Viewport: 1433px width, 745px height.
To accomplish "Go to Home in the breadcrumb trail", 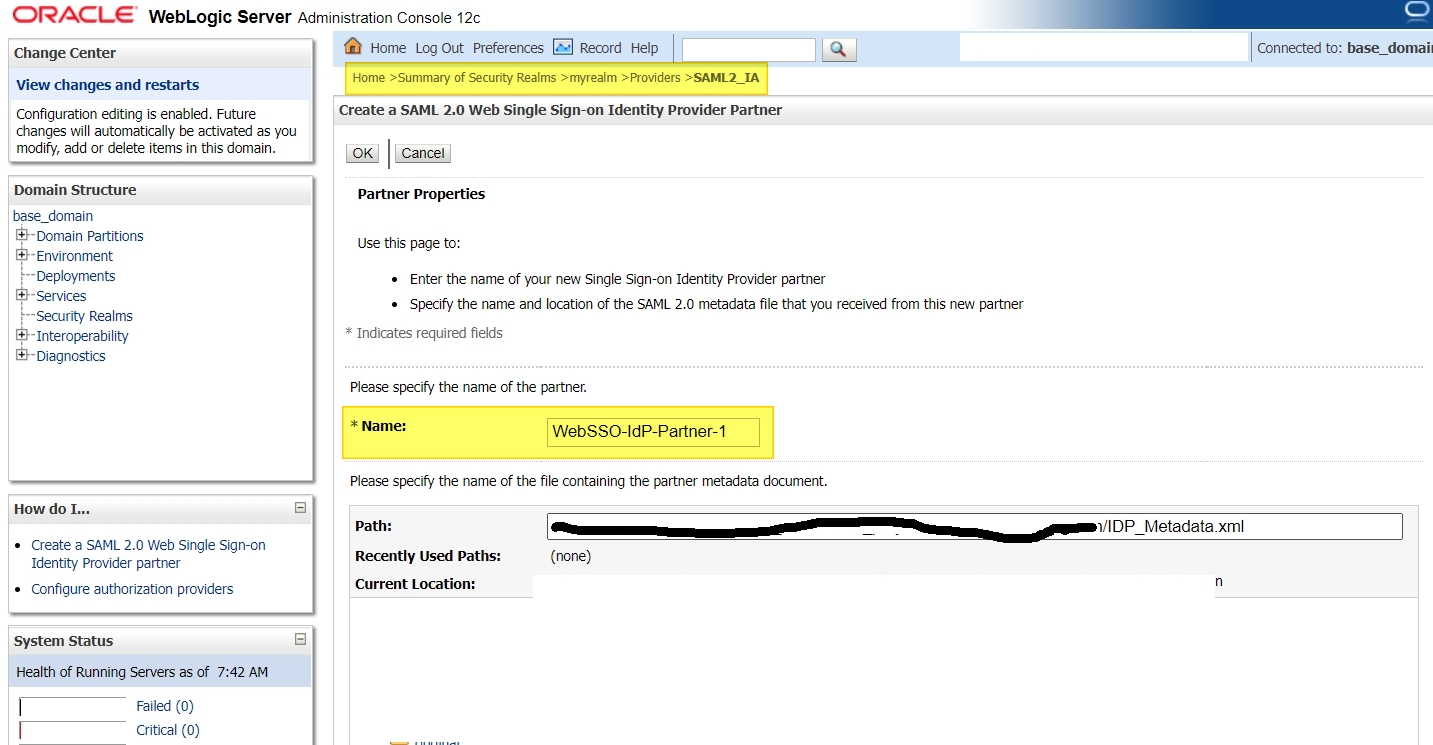I will (x=369, y=77).
